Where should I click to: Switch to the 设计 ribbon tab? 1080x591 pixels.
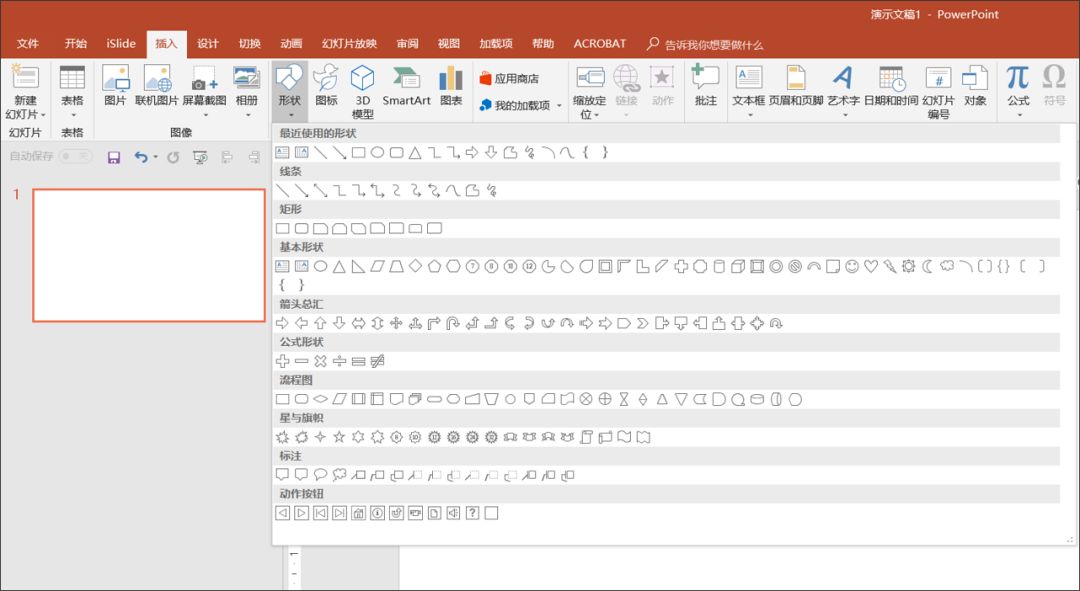207,44
